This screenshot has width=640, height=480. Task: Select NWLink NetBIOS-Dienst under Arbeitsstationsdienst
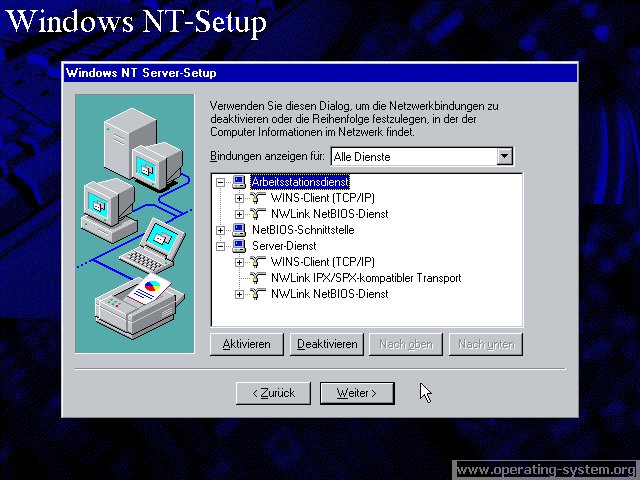tap(330, 214)
